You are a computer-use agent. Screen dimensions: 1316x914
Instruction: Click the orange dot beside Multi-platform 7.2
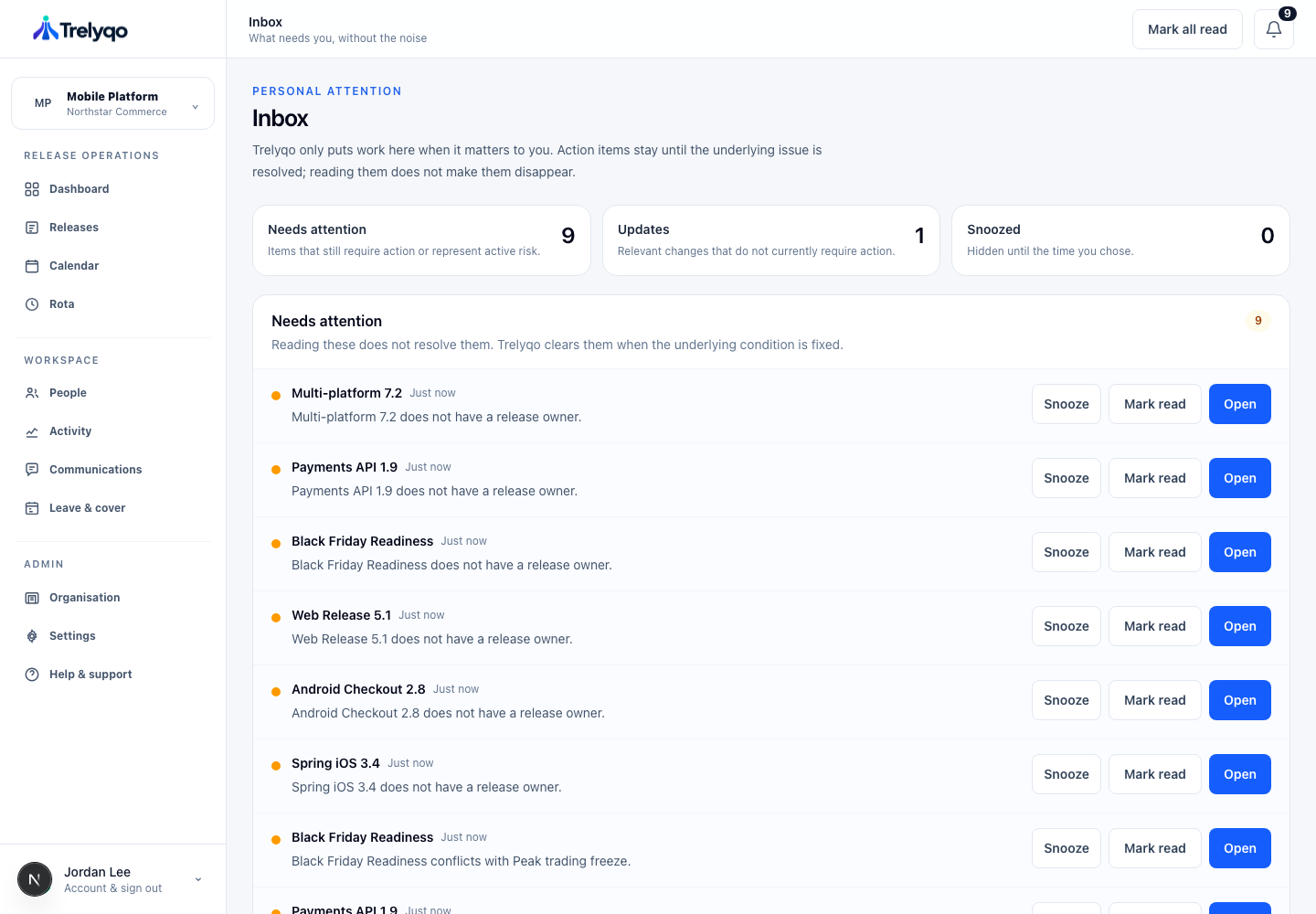point(276,396)
